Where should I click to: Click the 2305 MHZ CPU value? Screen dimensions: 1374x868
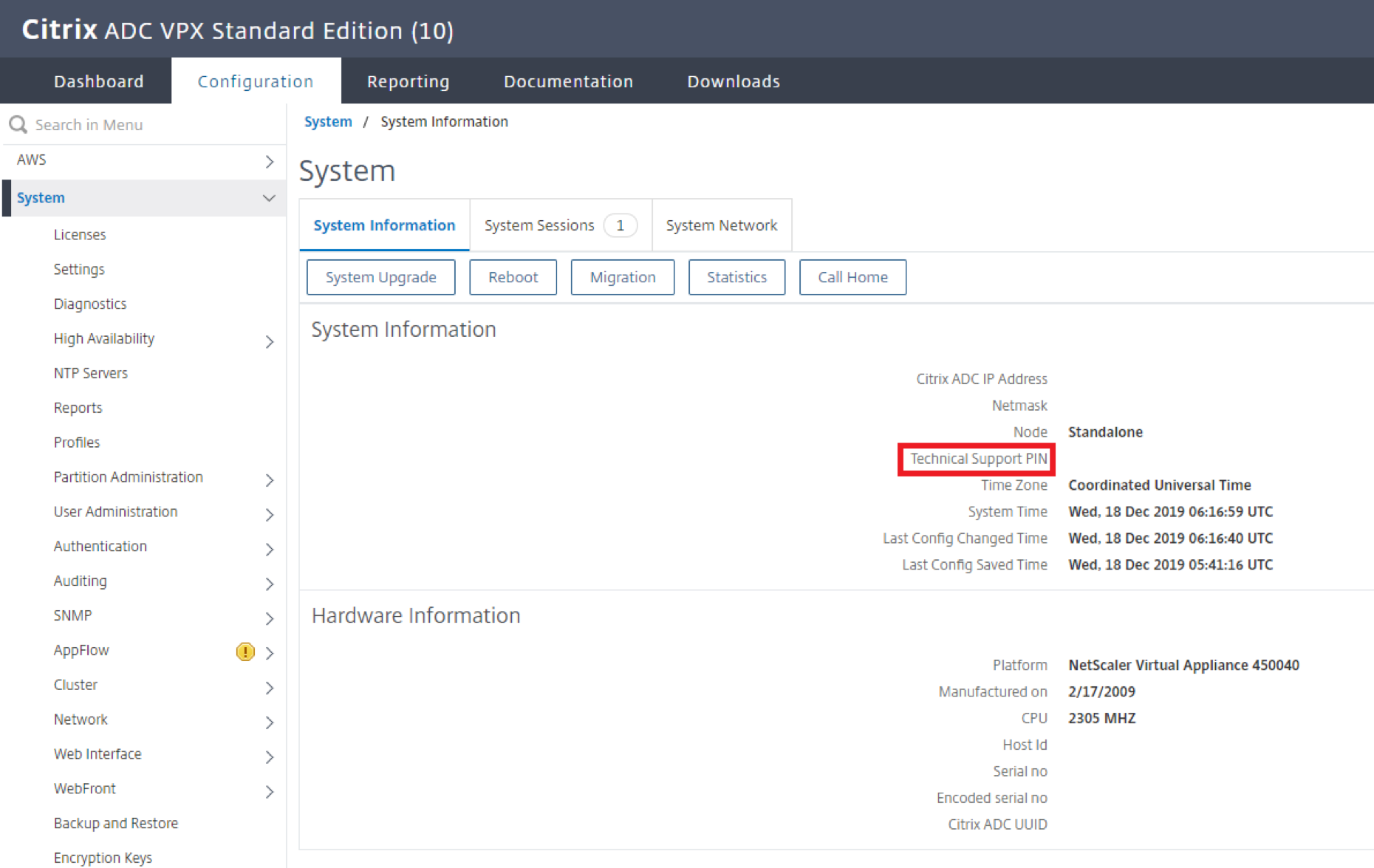(x=1102, y=718)
